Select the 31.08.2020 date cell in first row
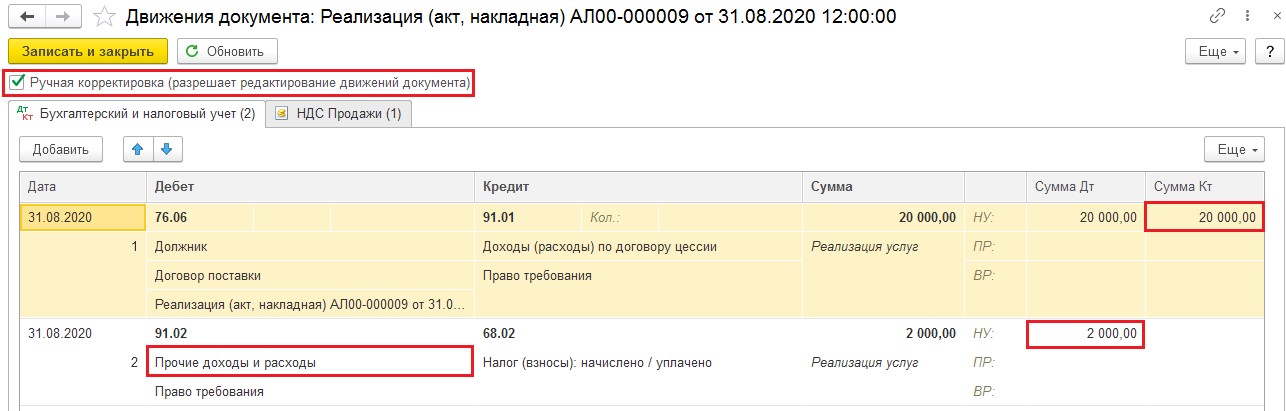The height and width of the screenshot is (411, 1286). (84, 217)
